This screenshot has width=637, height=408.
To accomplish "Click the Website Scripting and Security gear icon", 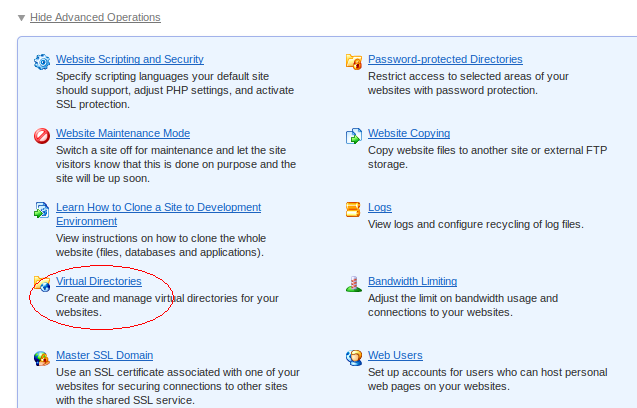I will pos(42,62).
